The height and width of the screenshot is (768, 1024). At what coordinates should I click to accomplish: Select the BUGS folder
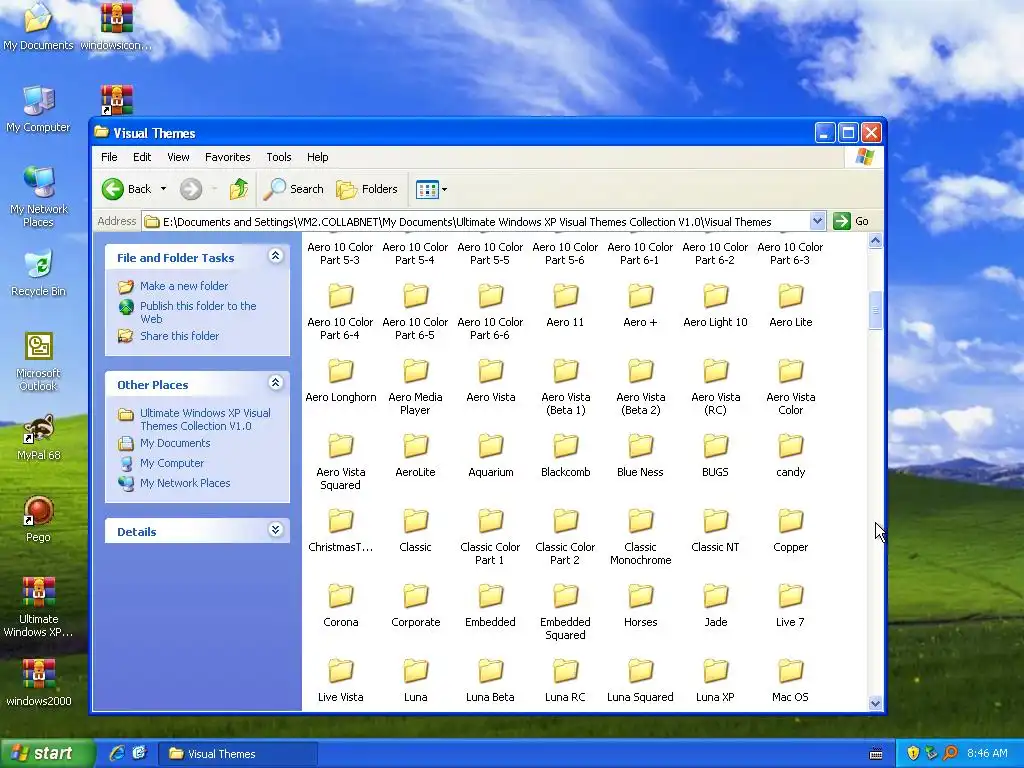[716, 456]
